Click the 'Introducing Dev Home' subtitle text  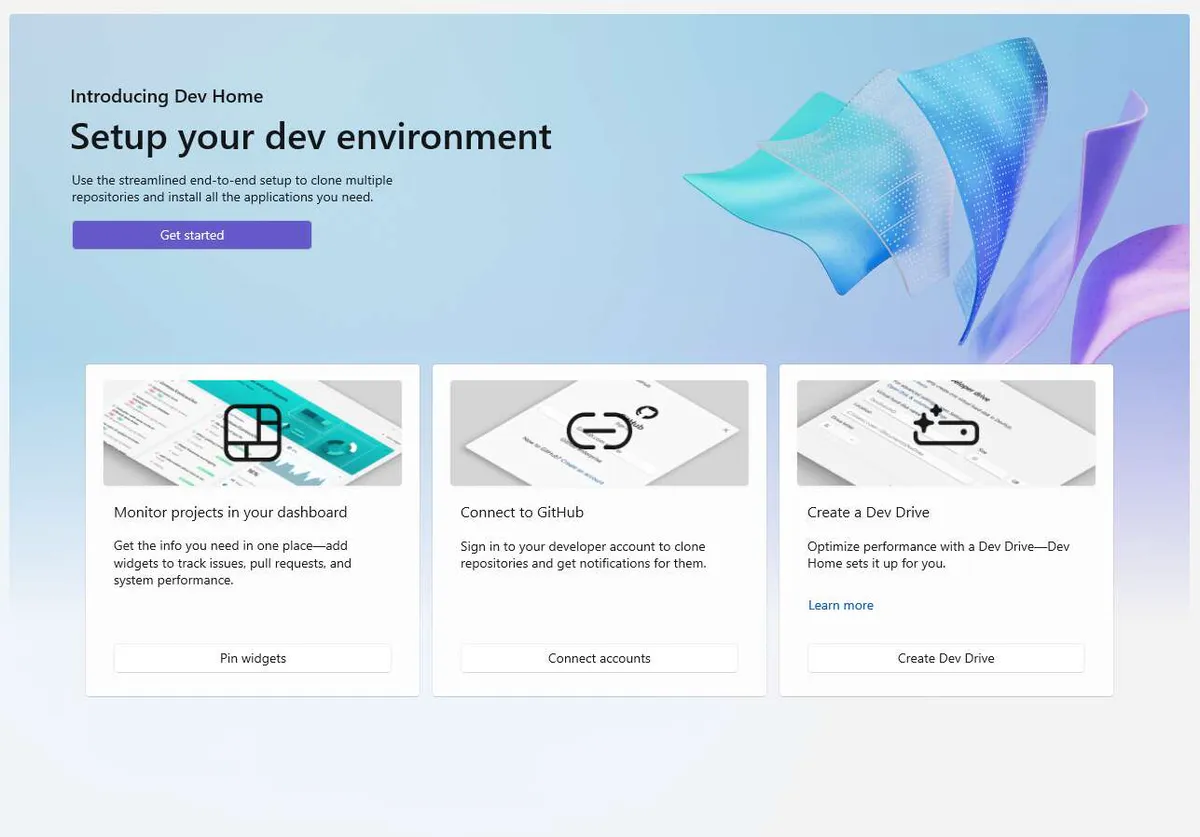(166, 96)
